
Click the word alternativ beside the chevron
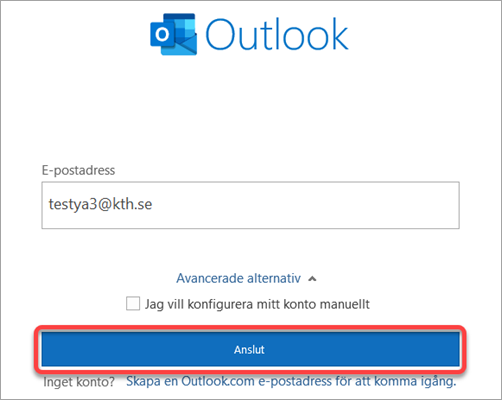coord(274,278)
